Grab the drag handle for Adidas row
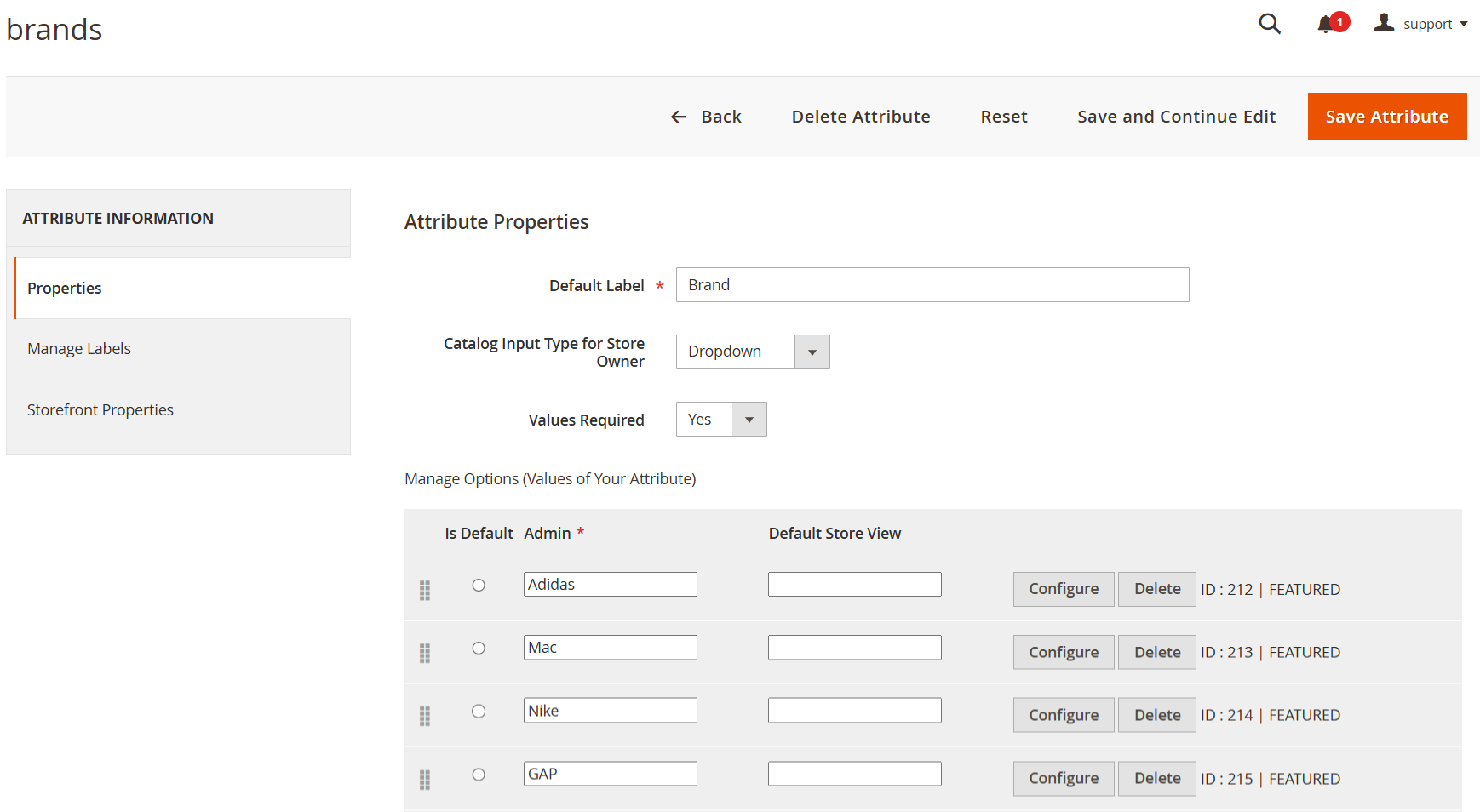1480x812 pixels. pyautogui.click(x=425, y=590)
